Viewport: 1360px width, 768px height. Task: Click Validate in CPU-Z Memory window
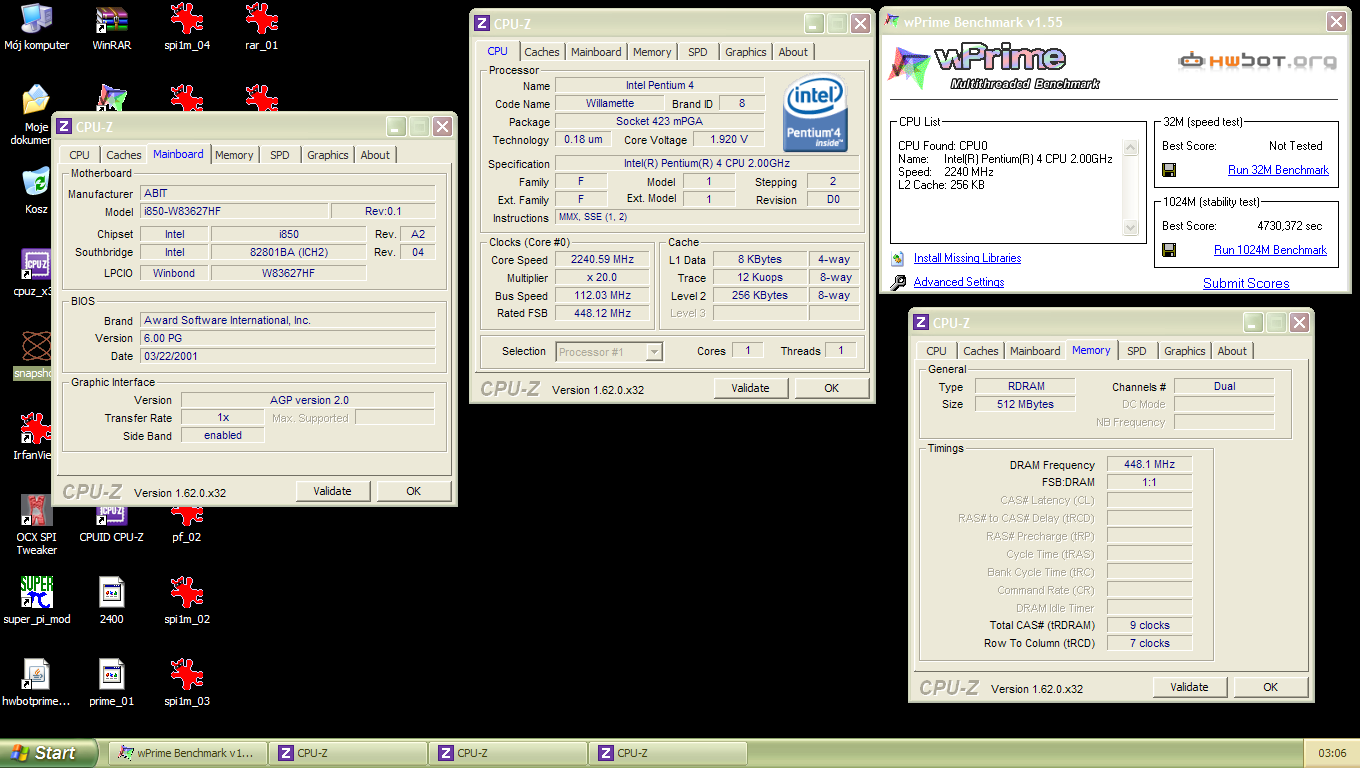1190,687
